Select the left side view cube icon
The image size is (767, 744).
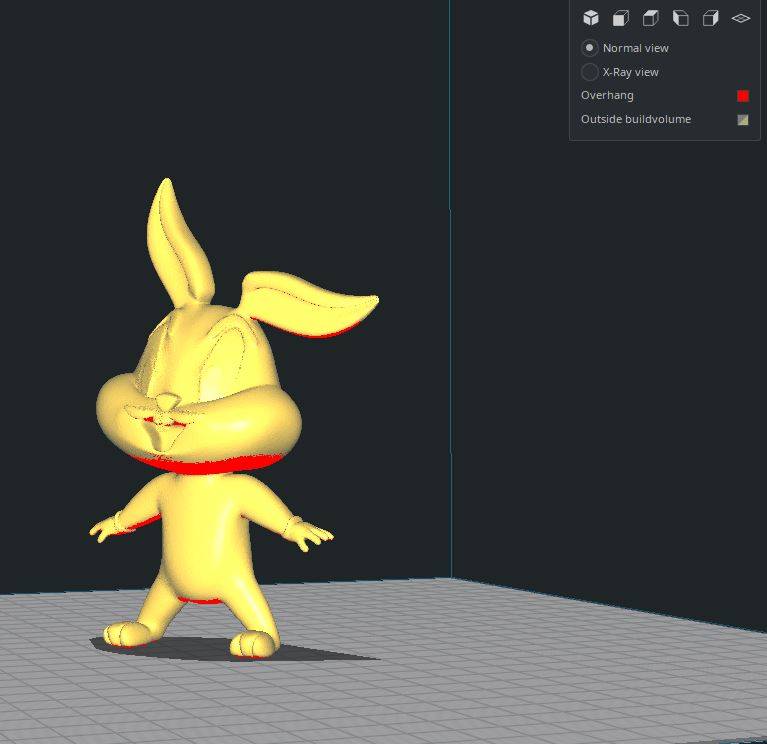click(680, 18)
